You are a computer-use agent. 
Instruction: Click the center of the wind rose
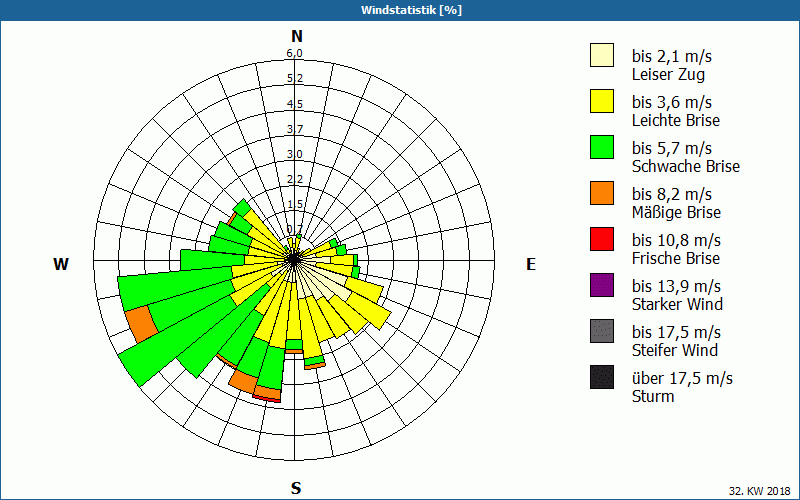click(x=294, y=260)
